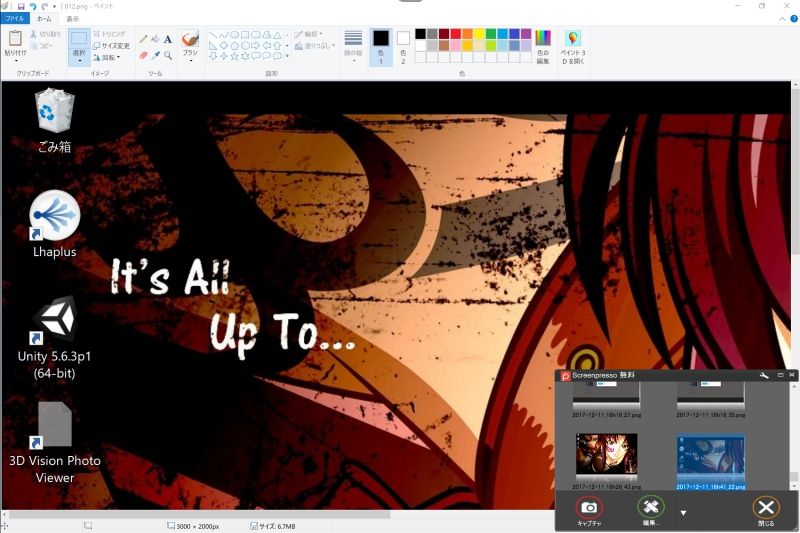Pick the yellow color swatch
800x533 pixels.
point(479,34)
